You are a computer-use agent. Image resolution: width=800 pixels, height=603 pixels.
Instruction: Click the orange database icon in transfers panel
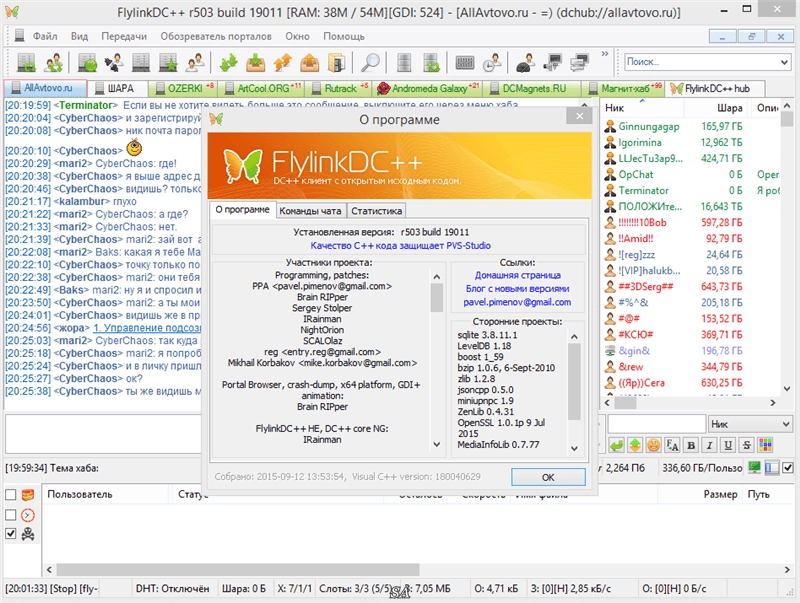[28, 494]
